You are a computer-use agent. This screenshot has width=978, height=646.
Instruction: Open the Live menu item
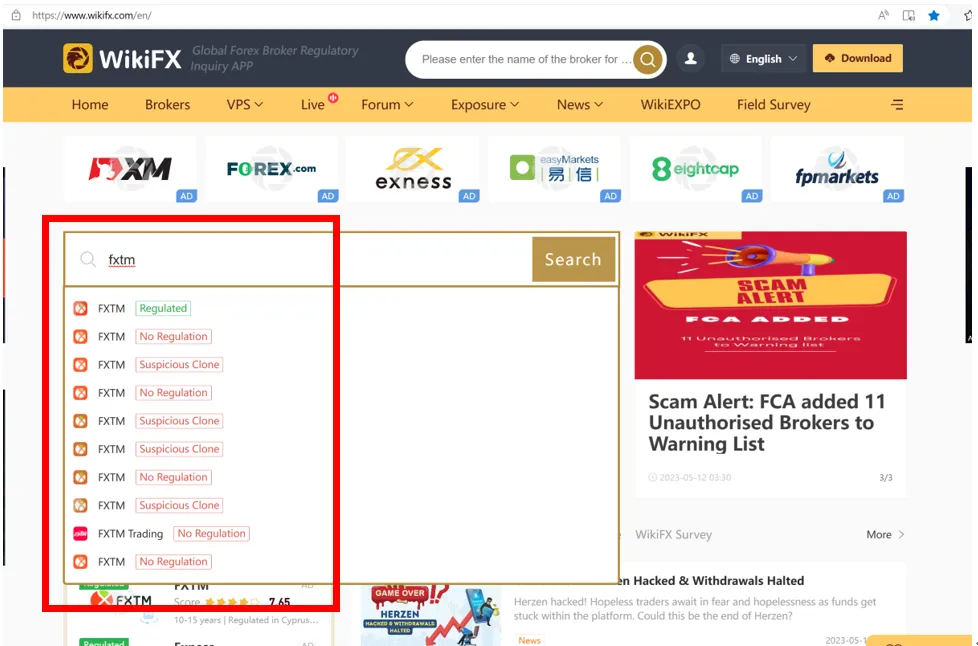(313, 105)
